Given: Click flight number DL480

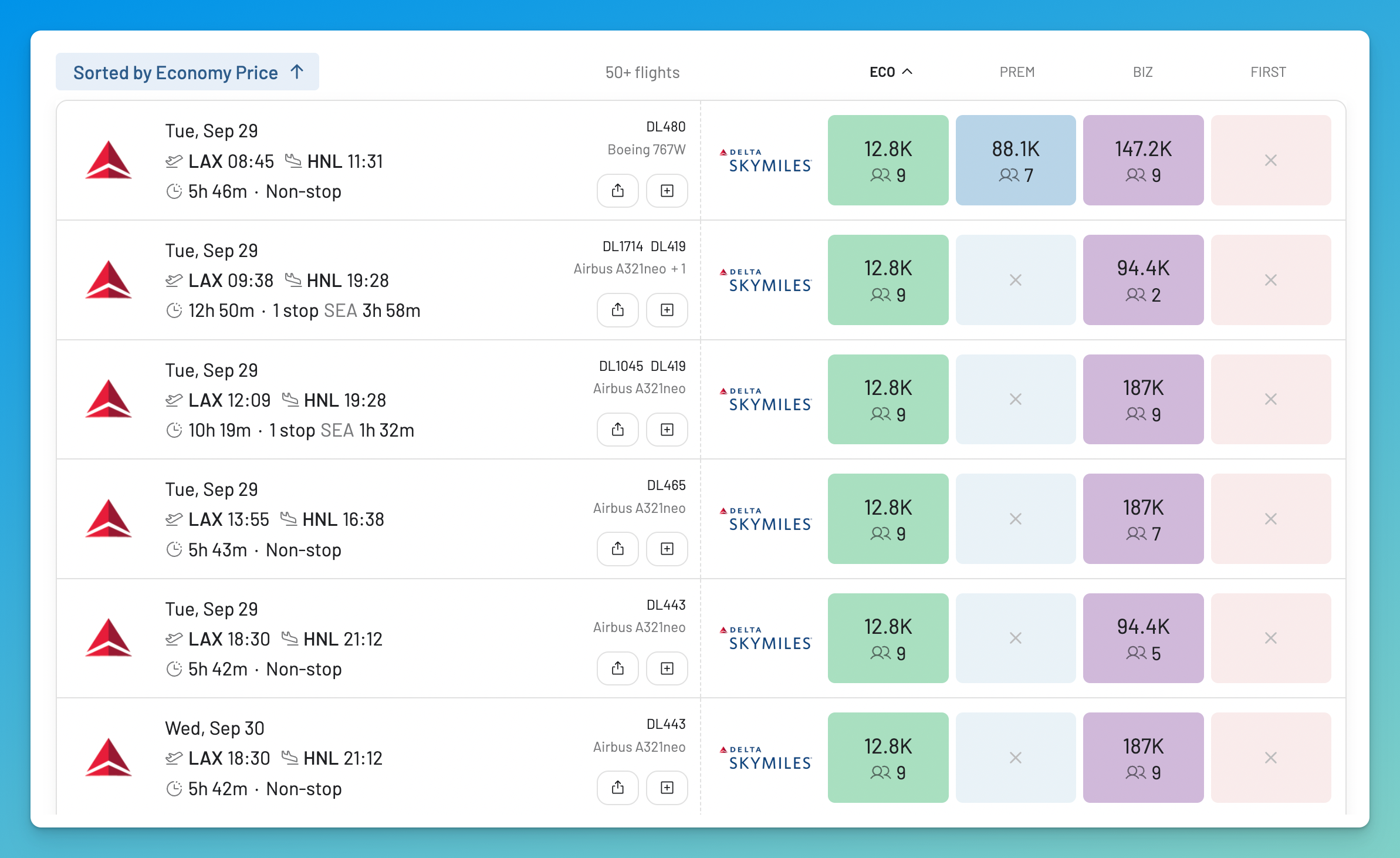Looking at the screenshot, I should tap(666, 127).
